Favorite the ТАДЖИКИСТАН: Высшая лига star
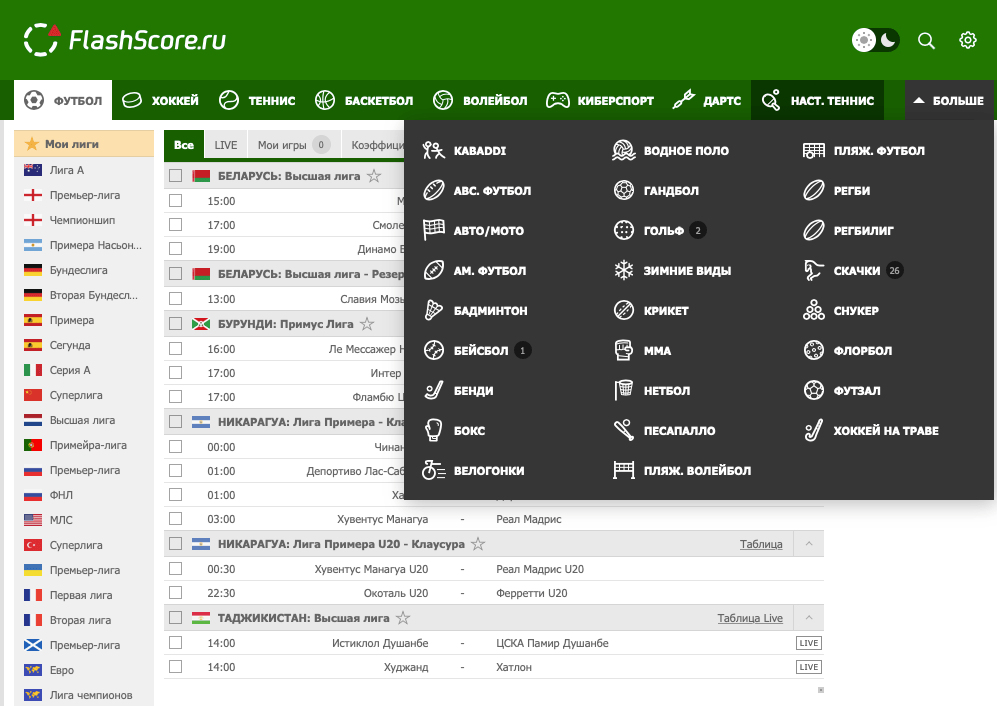This screenshot has width=997, height=706. 403,618
